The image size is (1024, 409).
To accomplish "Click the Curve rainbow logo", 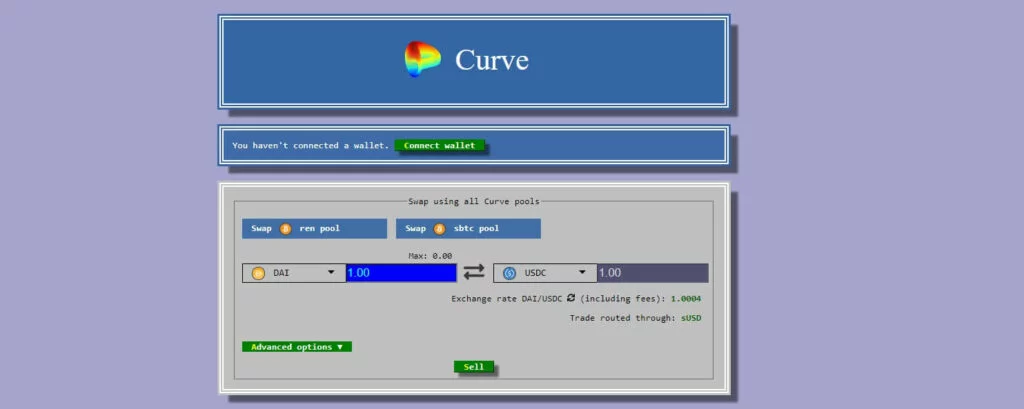I will click(x=423, y=59).
